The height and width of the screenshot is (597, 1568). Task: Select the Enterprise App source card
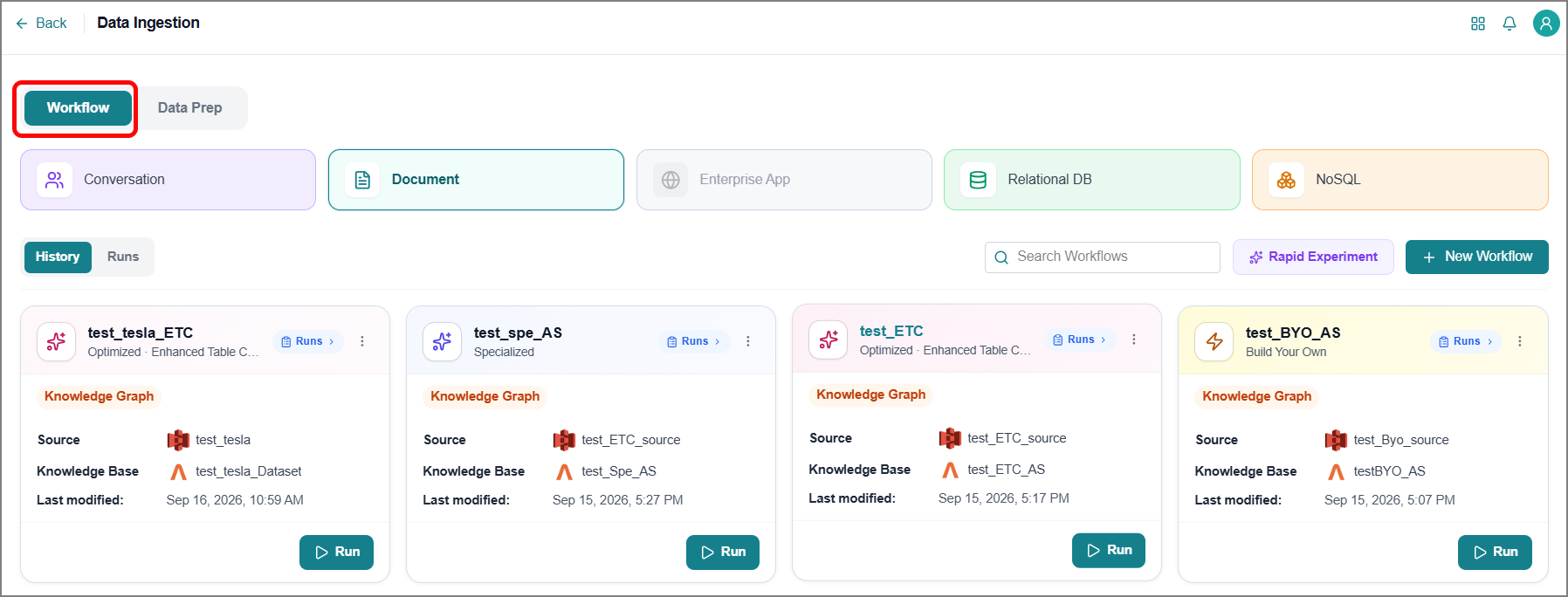point(784,180)
